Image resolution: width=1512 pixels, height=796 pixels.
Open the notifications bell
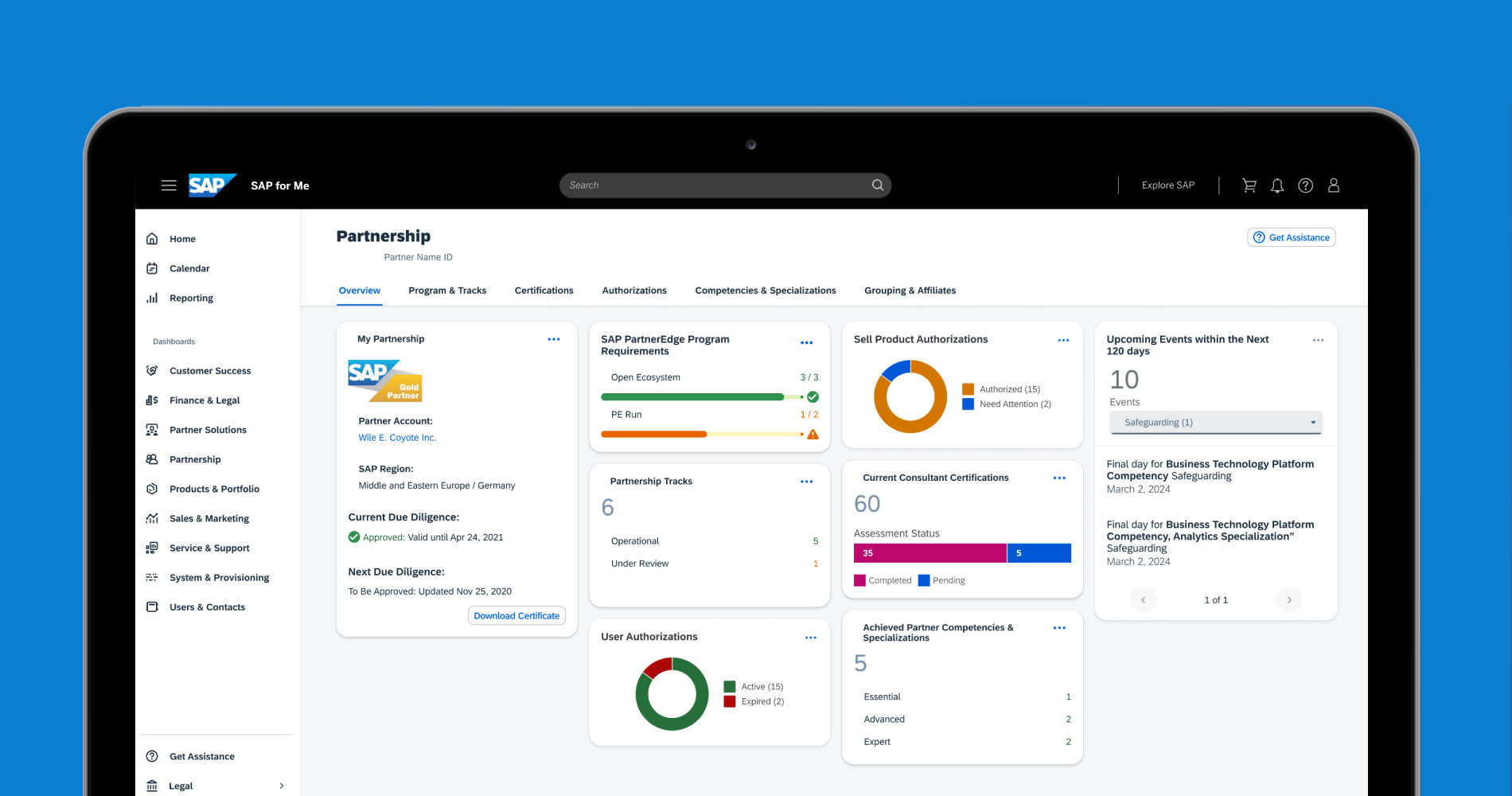1277,185
